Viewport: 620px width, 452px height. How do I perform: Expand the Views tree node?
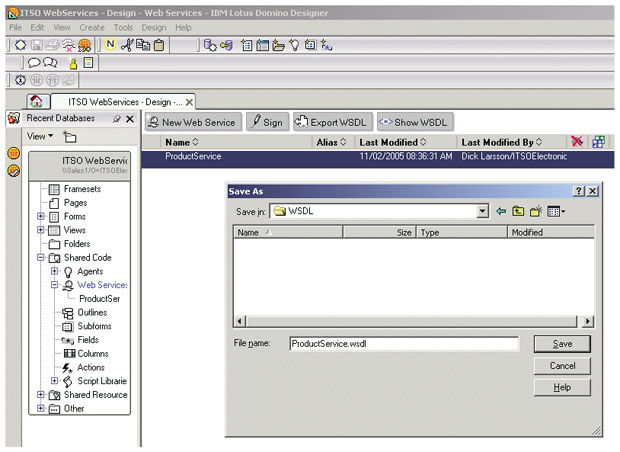point(40,229)
